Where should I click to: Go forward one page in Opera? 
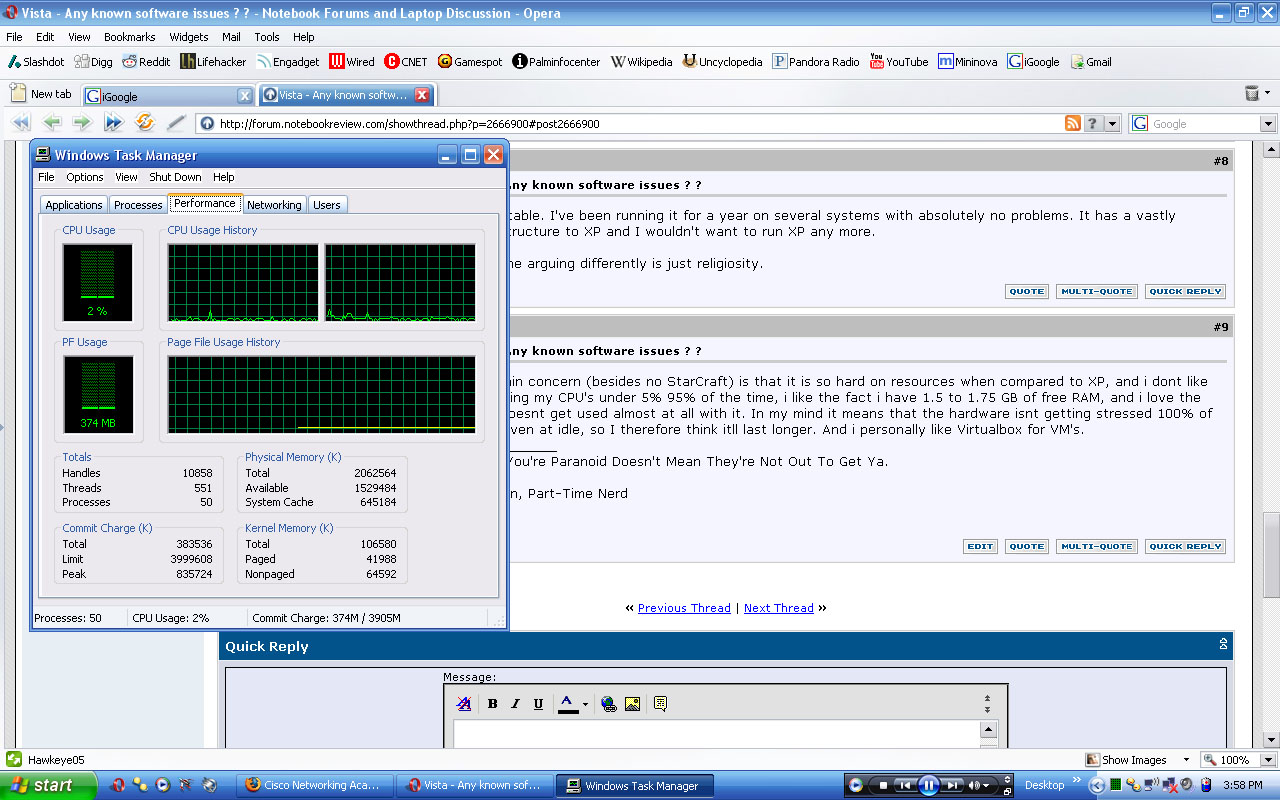pos(82,123)
